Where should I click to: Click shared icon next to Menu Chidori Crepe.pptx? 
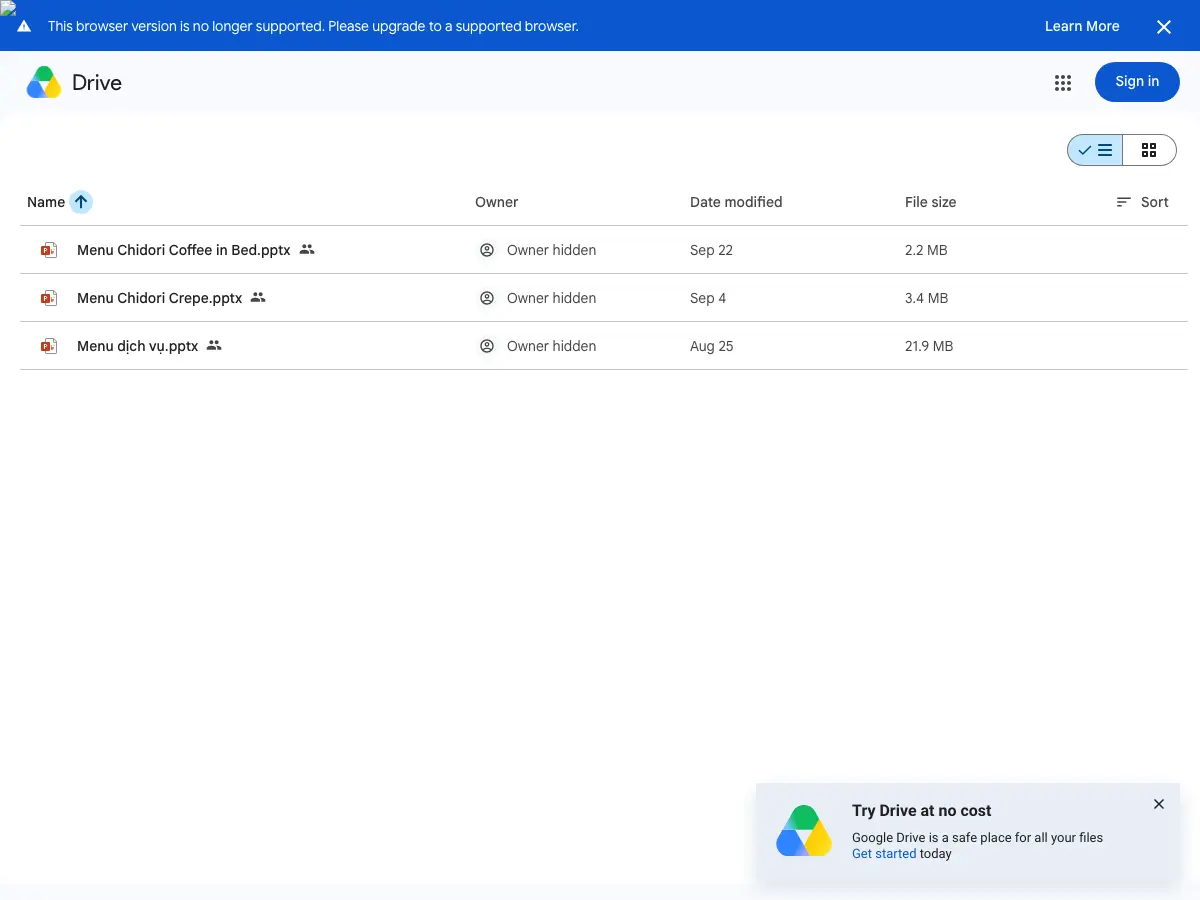point(258,297)
